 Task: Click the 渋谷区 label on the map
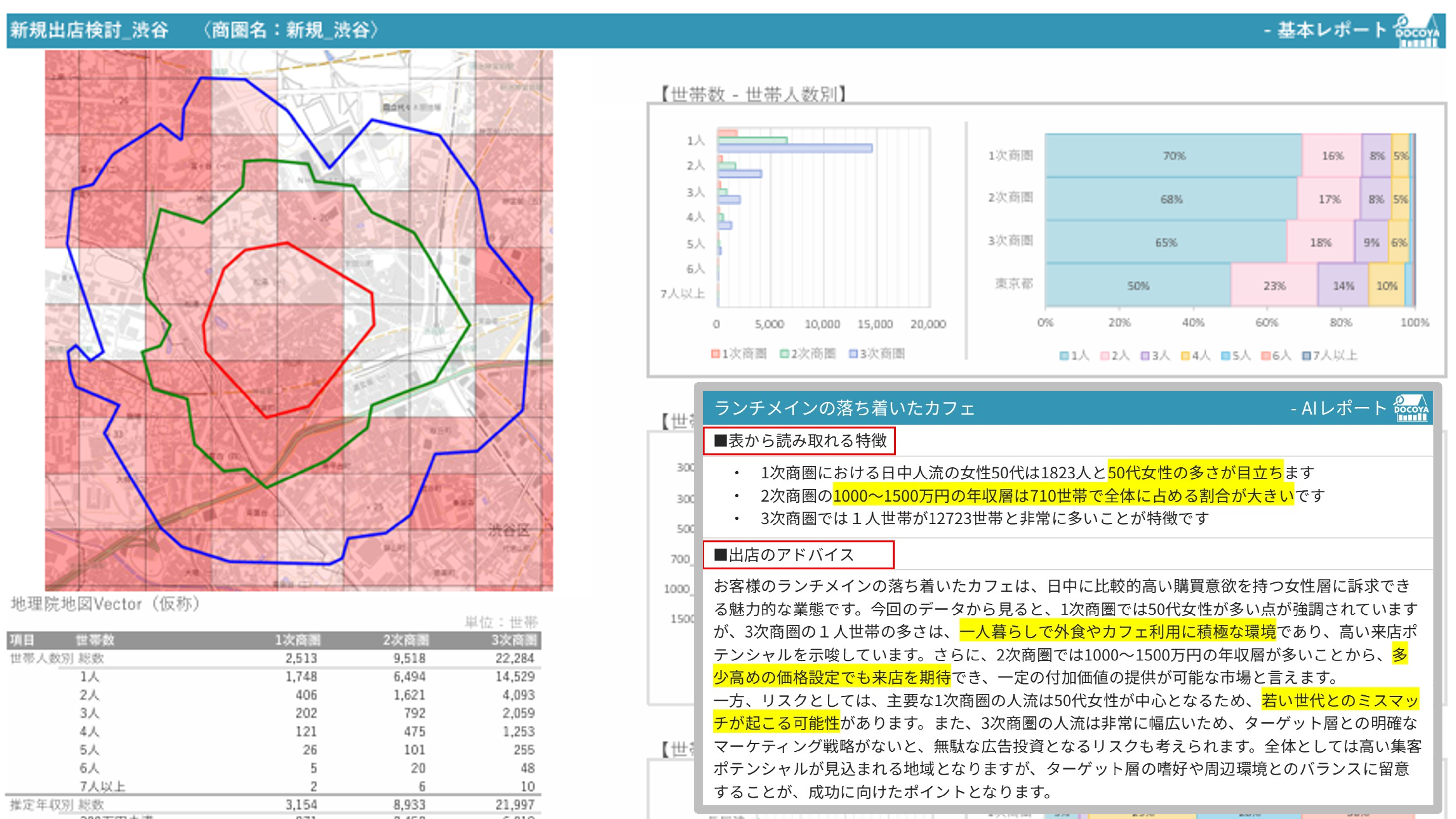click(x=509, y=531)
